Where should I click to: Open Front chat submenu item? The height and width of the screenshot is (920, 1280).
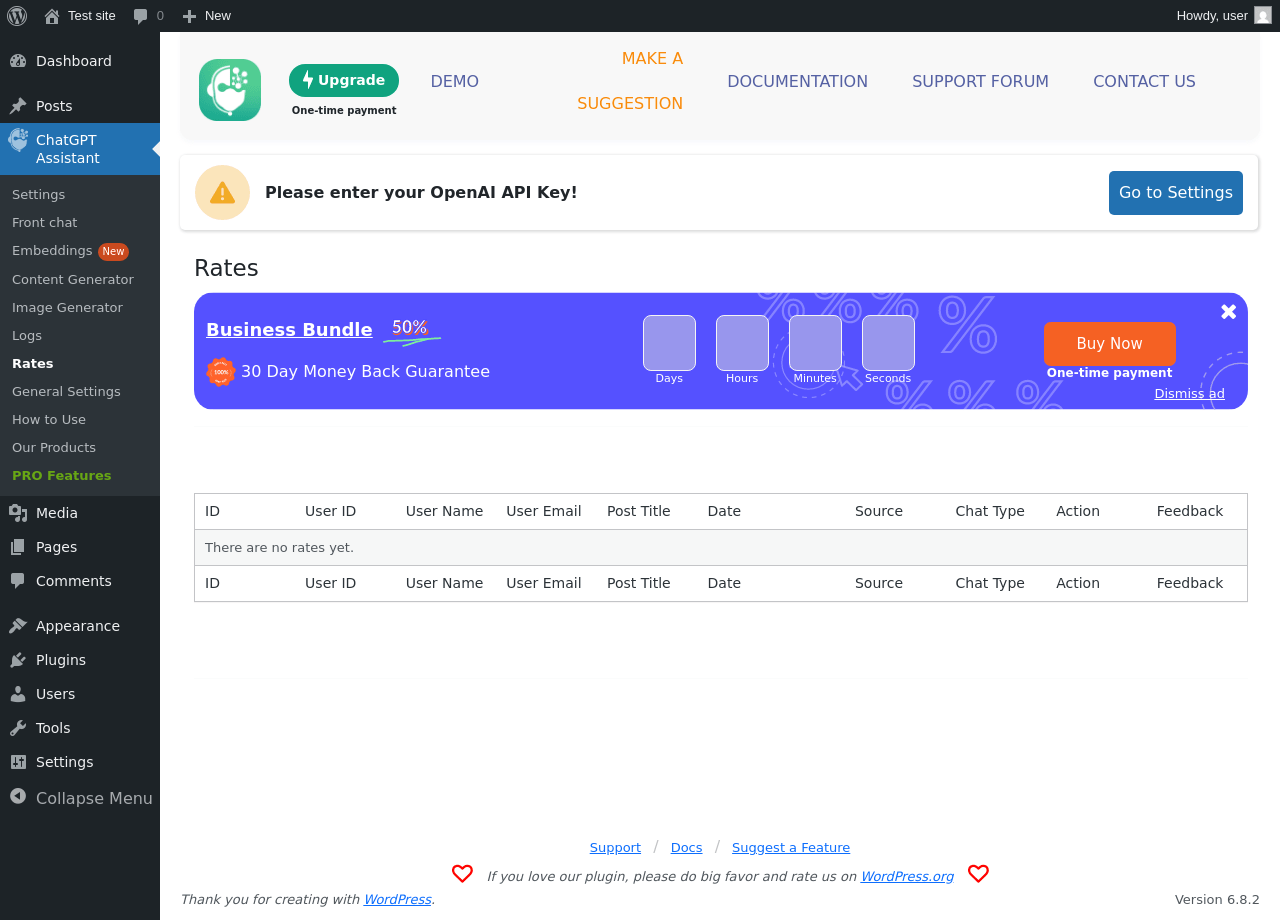coord(44,223)
